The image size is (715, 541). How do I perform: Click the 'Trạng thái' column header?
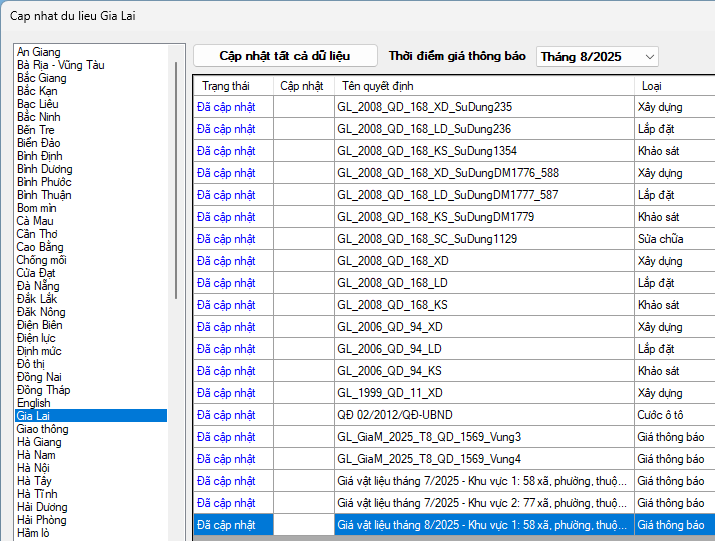pos(233,86)
